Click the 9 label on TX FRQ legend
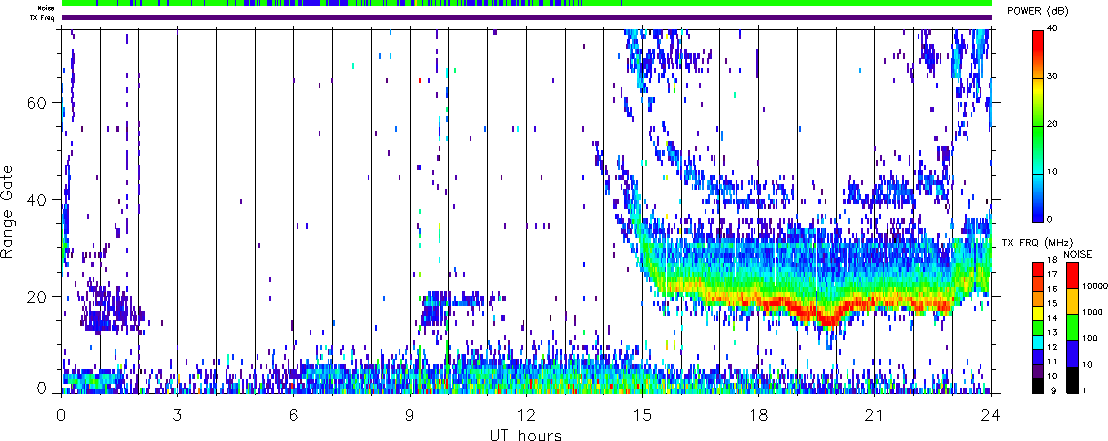This screenshot has width=1108, height=441. coord(1054,390)
